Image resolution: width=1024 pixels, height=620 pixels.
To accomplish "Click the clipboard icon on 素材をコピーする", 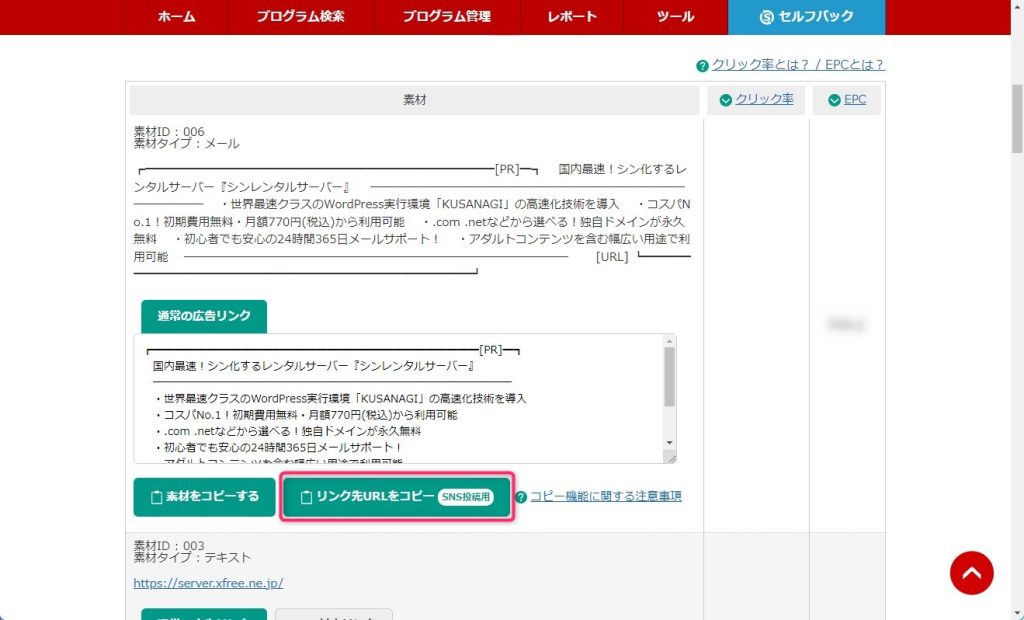I will pos(155,497).
